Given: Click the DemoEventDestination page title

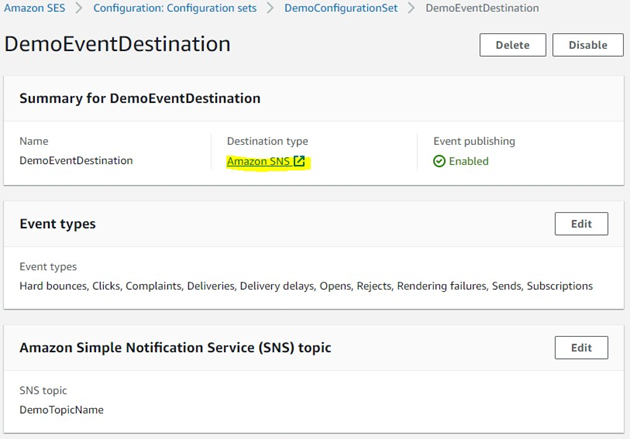Looking at the screenshot, I should tap(117, 45).
